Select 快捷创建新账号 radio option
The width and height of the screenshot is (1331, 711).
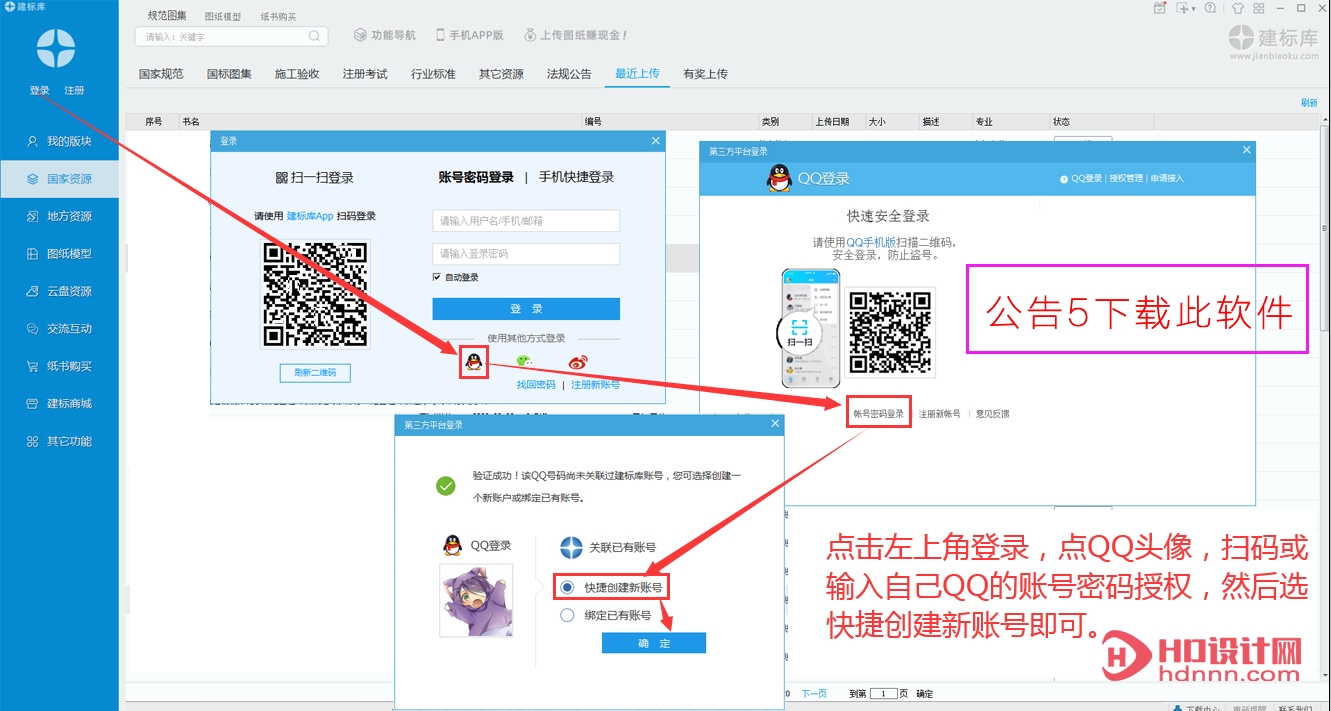pos(567,588)
